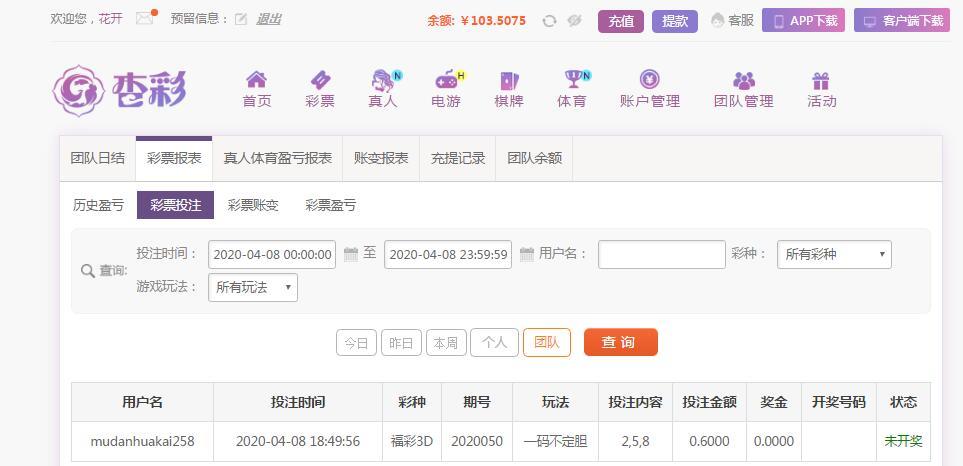Image resolution: width=963 pixels, height=466 pixels.
Task: Select the 个人 personal filter toggle
Action: [494, 342]
